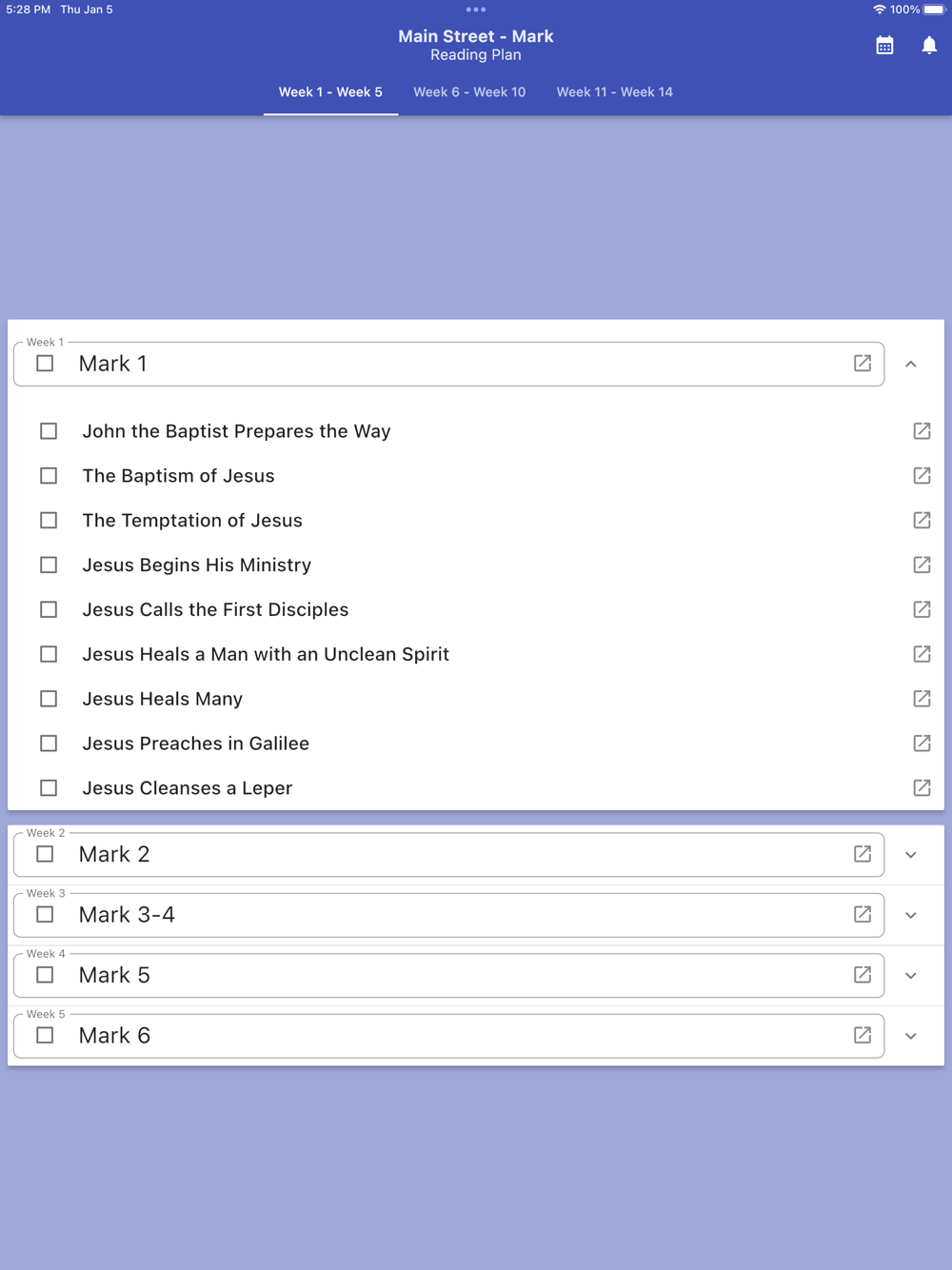
Task: Open external link for The Baptism of Jesus
Action: tap(922, 476)
